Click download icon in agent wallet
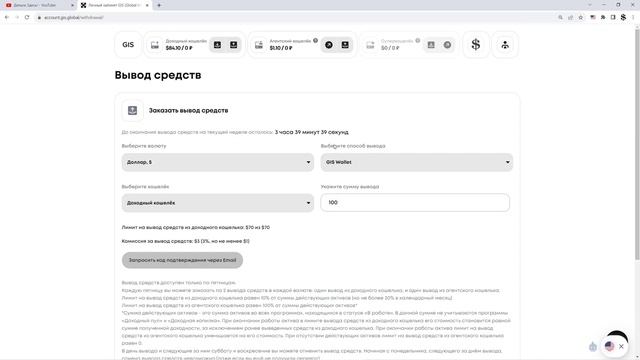 pos(345,45)
